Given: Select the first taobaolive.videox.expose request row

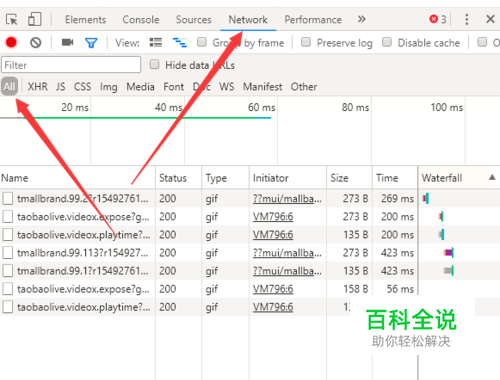Looking at the screenshot, I should coord(83,217).
